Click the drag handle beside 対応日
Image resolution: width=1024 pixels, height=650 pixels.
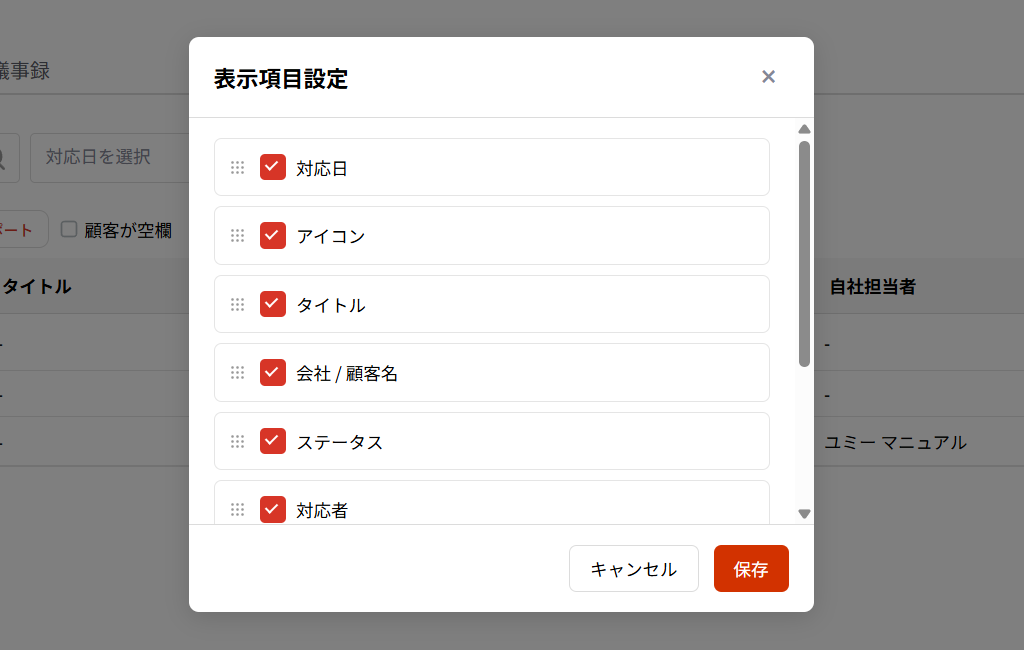point(237,168)
